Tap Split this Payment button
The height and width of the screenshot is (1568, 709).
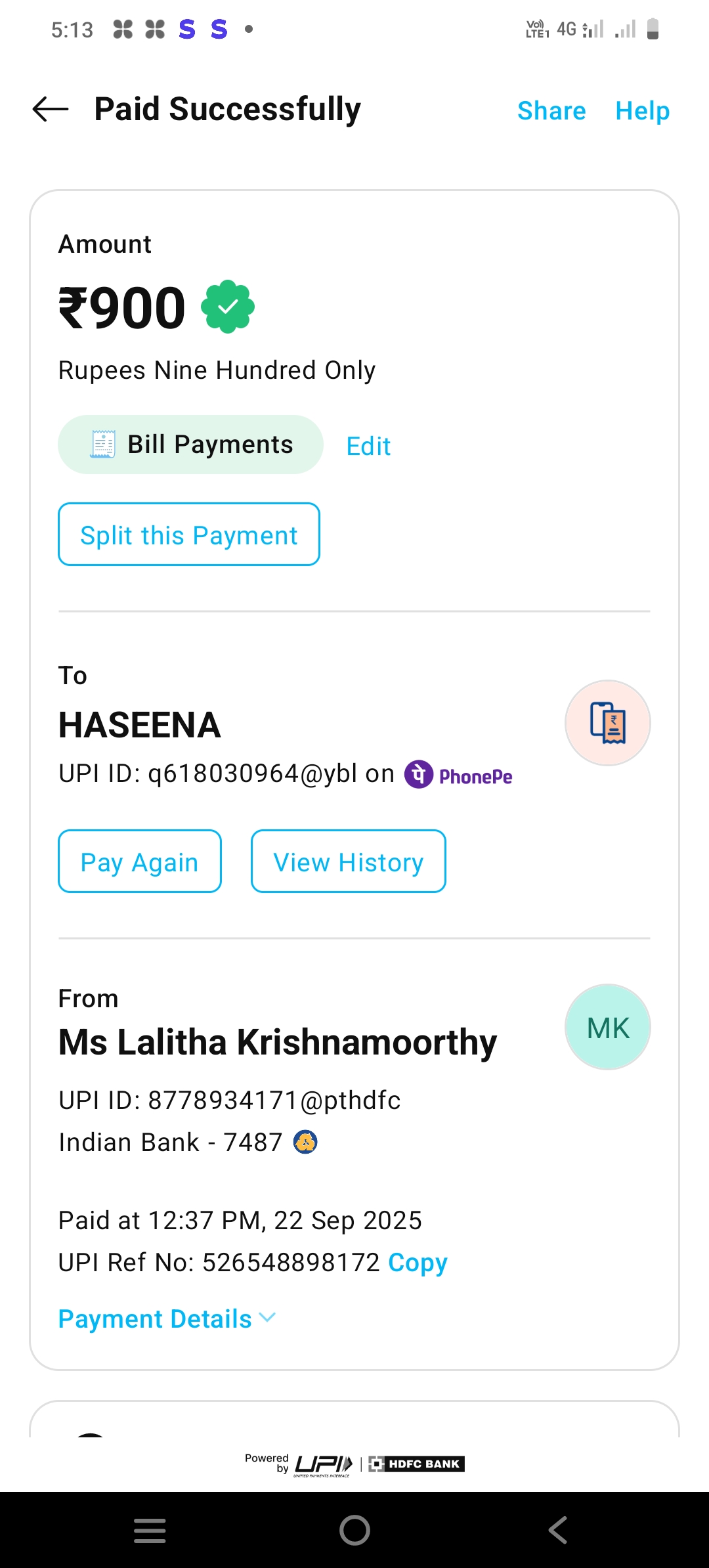(x=189, y=534)
